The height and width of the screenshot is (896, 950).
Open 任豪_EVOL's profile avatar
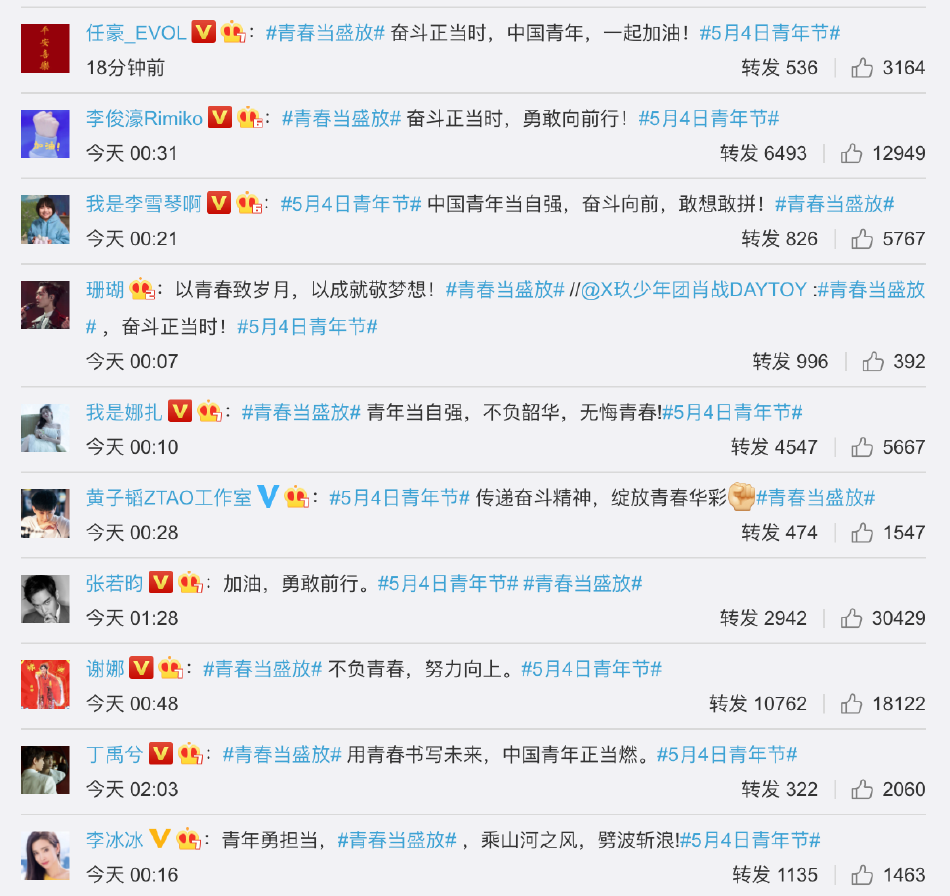coord(45,48)
